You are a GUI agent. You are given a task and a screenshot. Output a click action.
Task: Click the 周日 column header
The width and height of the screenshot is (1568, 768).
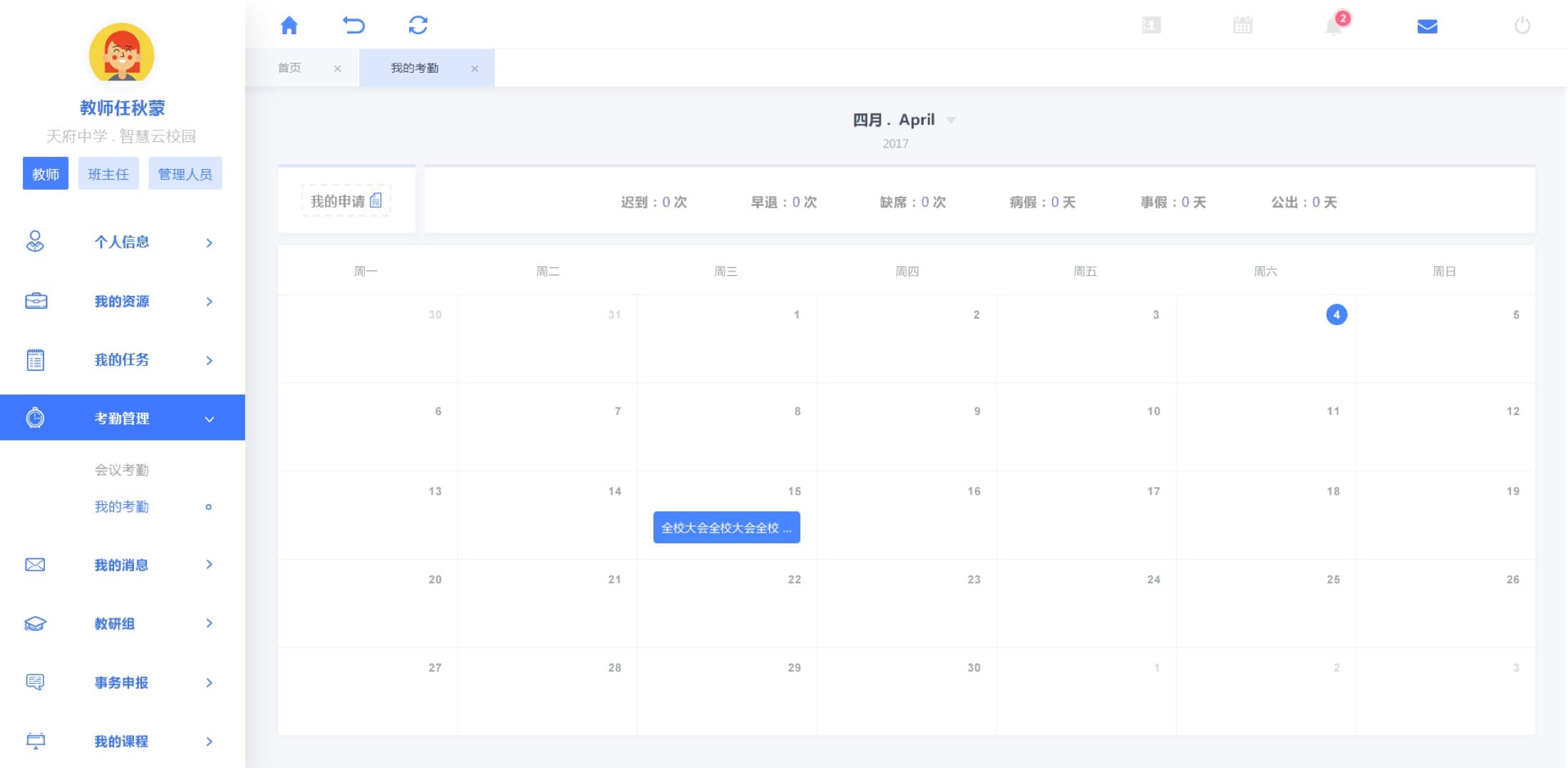1444,272
